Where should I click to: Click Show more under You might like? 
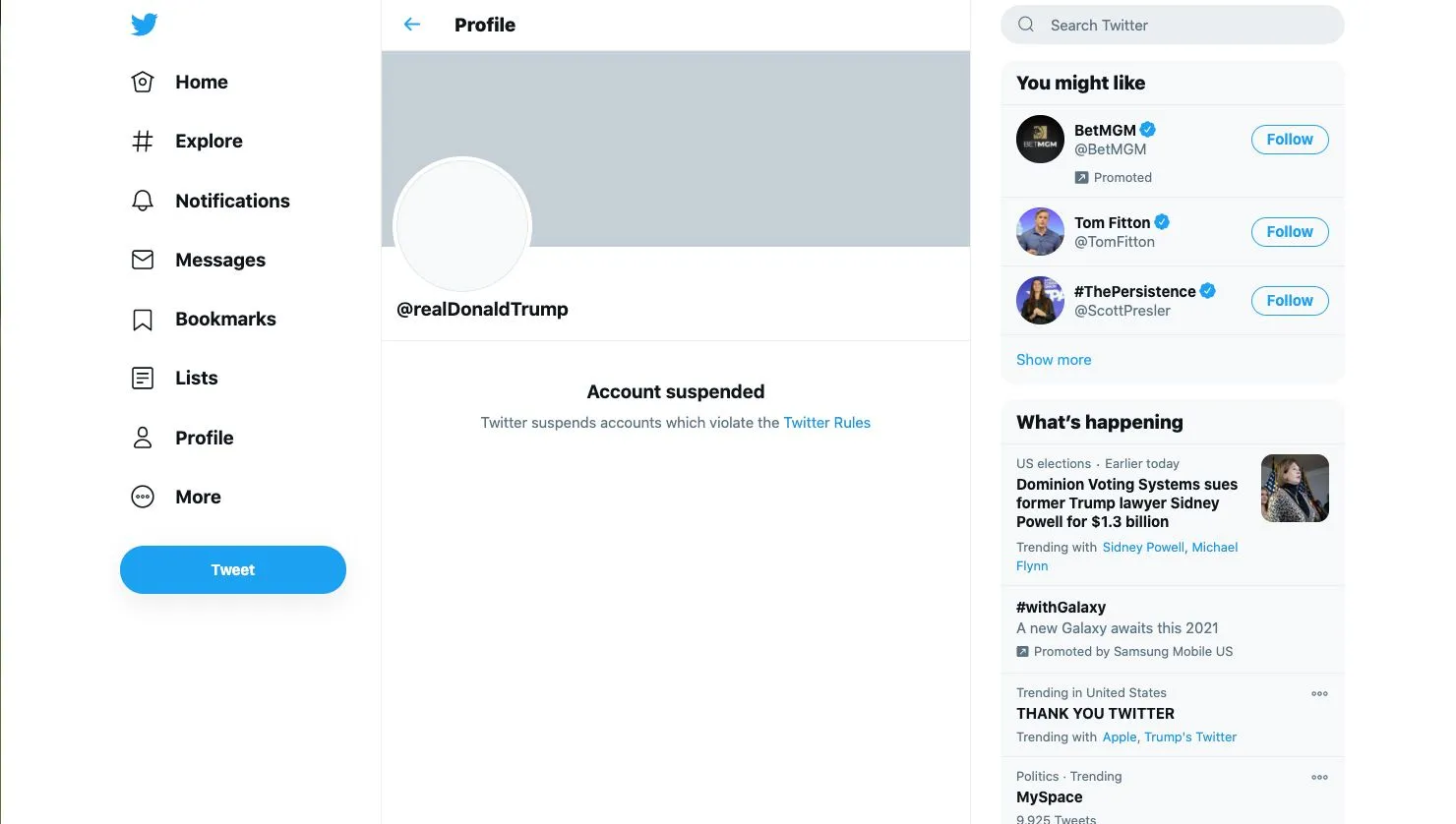click(x=1053, y=360)
